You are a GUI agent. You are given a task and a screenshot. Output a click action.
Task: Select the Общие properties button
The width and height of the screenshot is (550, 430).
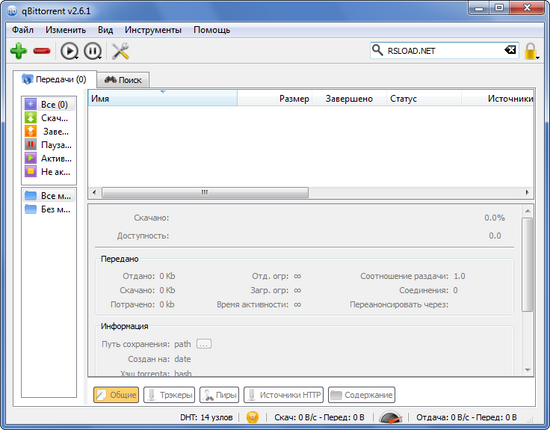116,395
